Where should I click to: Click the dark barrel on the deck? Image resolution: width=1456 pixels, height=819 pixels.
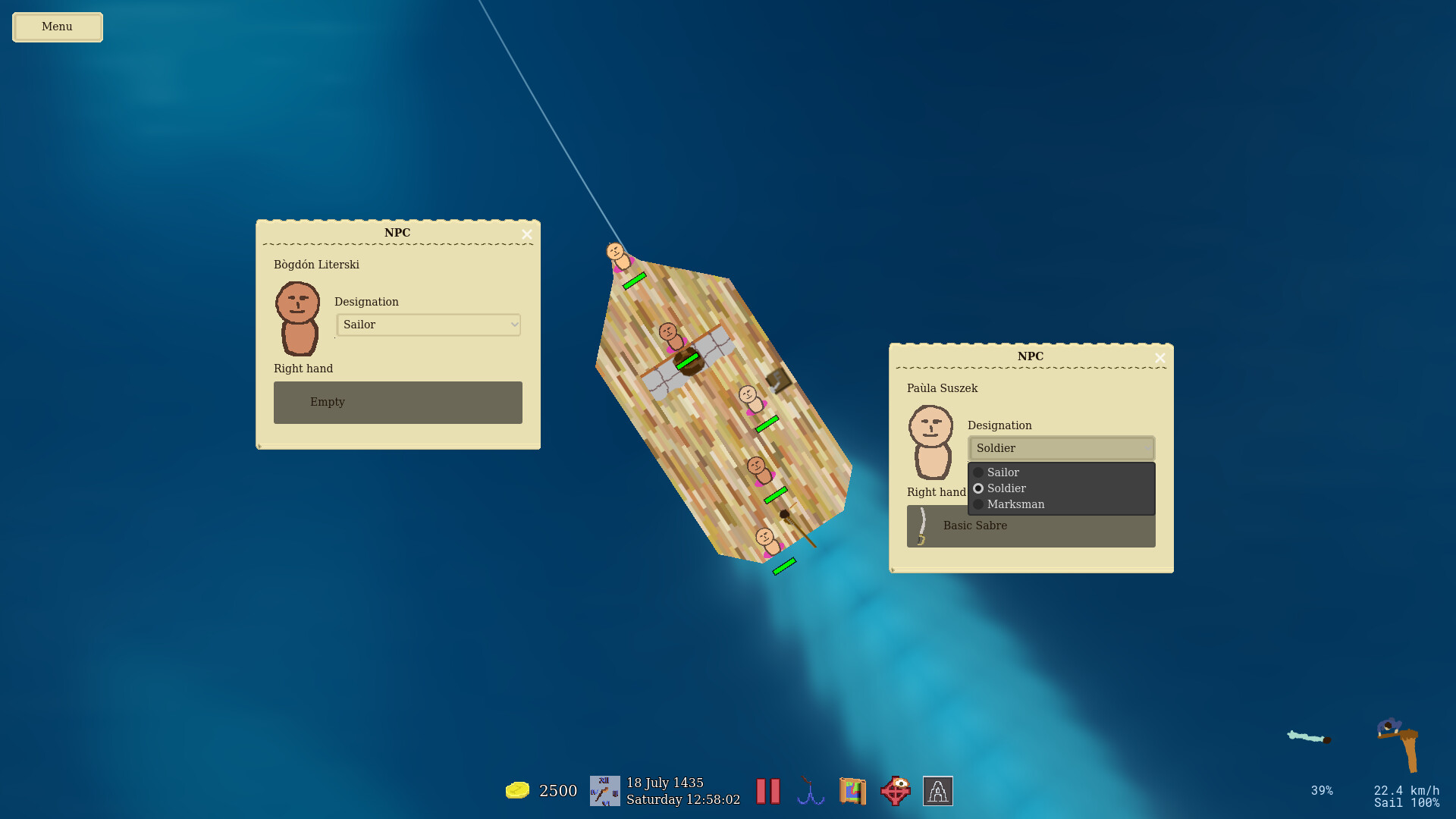click(x=689, y=361)
